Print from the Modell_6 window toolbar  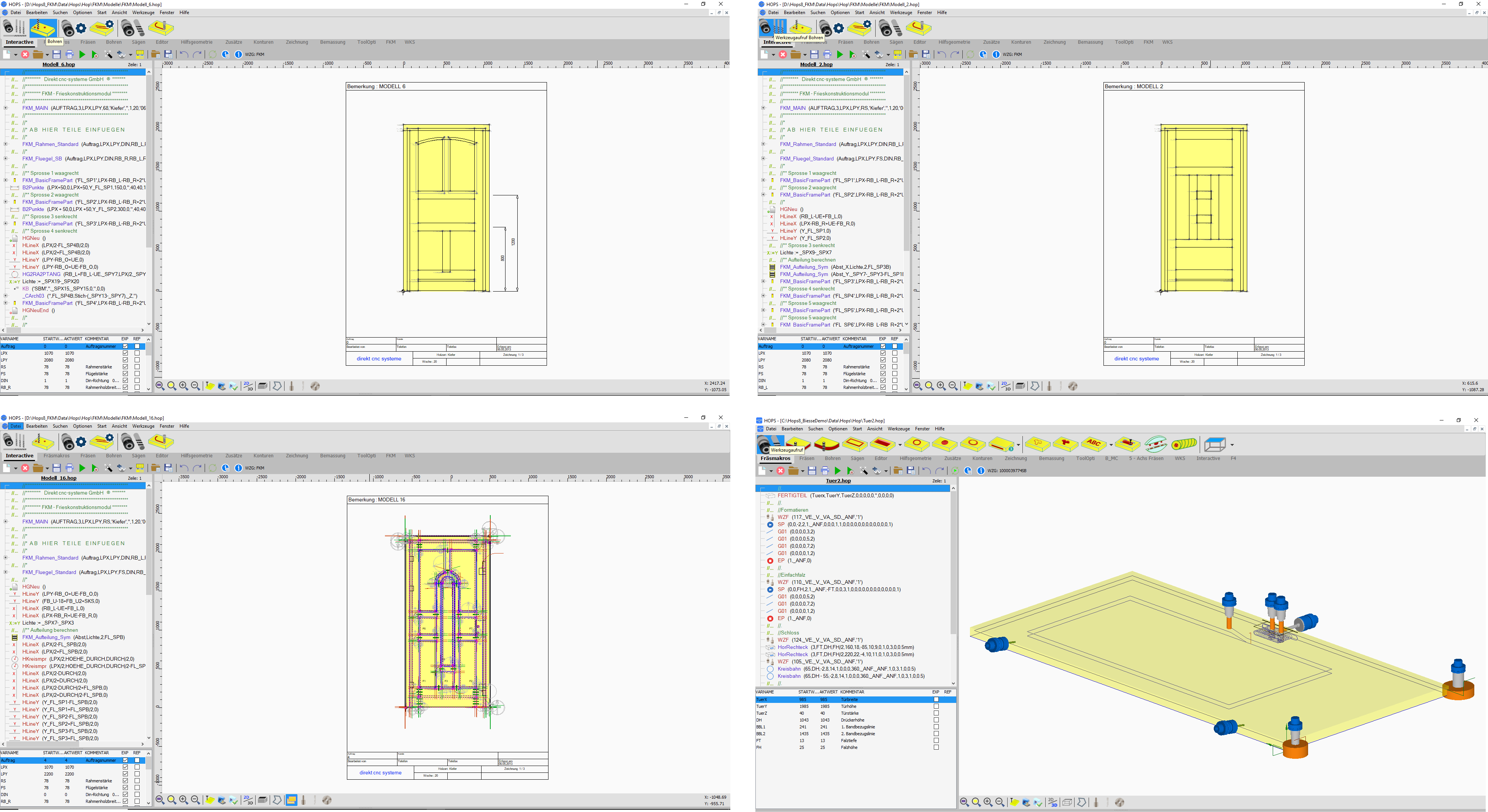(69, 54)
